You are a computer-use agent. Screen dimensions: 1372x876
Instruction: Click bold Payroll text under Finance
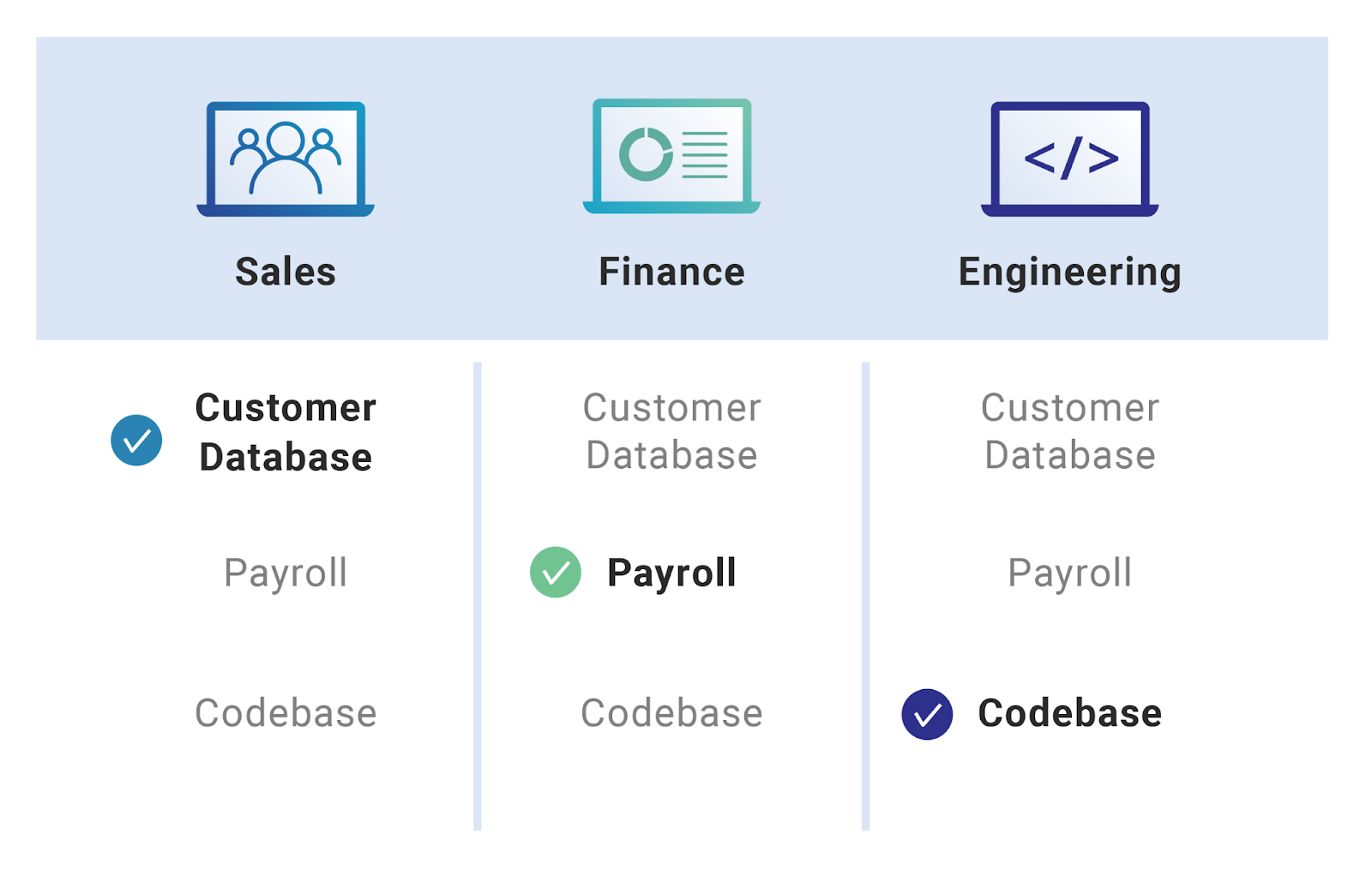[671, 573]
